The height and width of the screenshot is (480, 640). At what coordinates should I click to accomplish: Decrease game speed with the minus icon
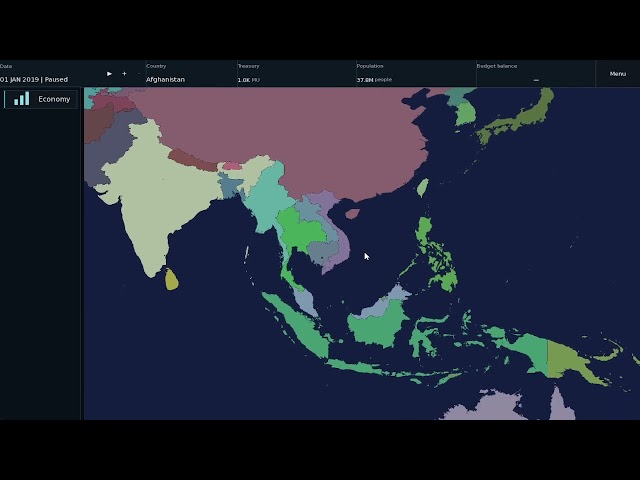pyautogui.click(x=139, y=74)
